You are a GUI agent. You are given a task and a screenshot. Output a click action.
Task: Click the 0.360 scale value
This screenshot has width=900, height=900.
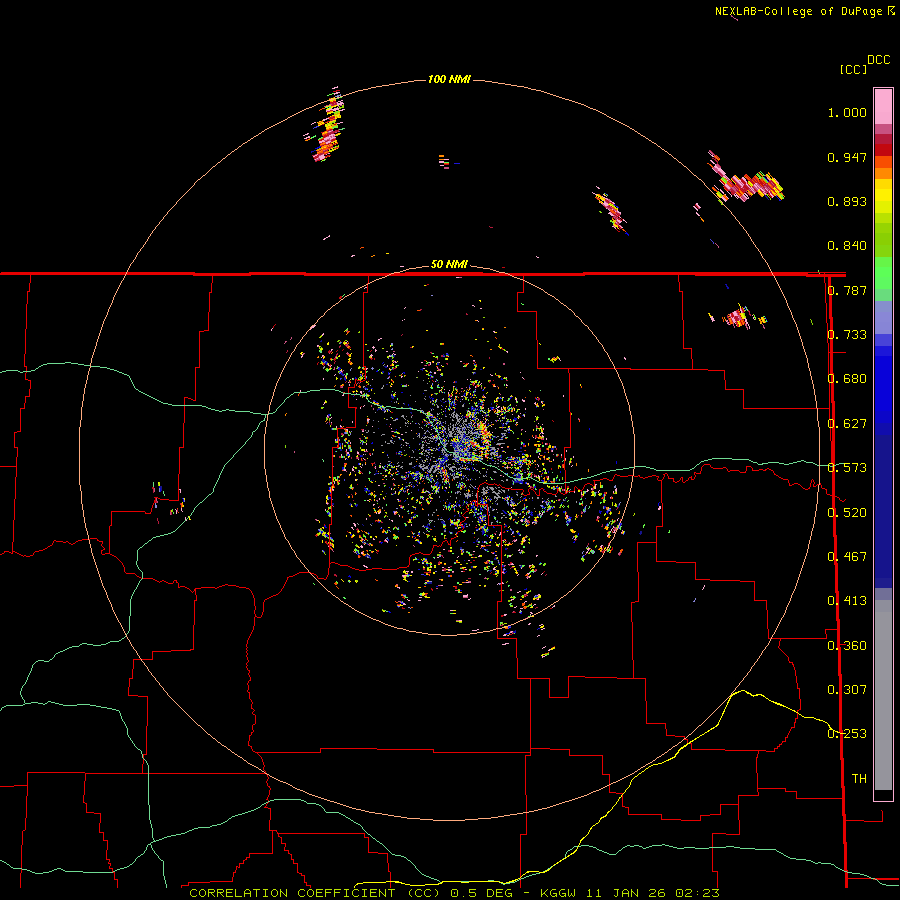[x=847, y=646]
